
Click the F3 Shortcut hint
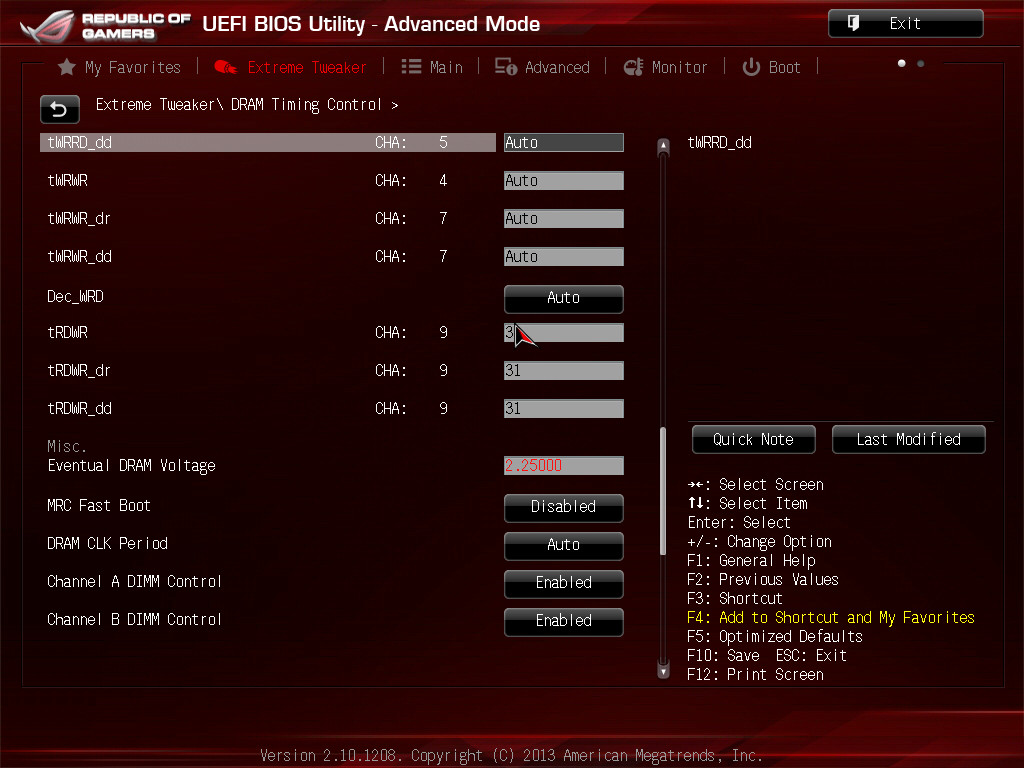(735, 598)
